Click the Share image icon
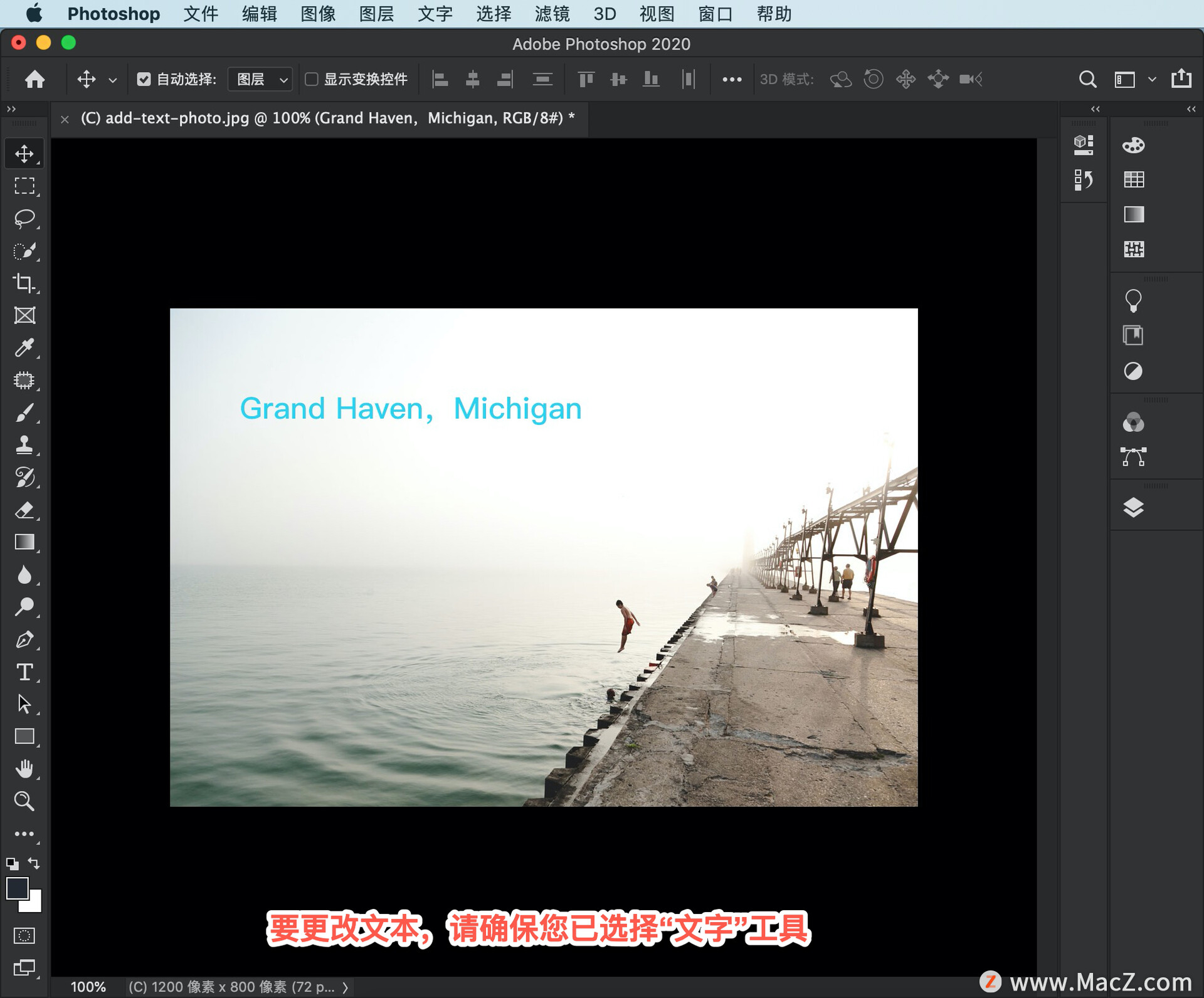Screen dimensions: 1204x998 click(1181, 79)
